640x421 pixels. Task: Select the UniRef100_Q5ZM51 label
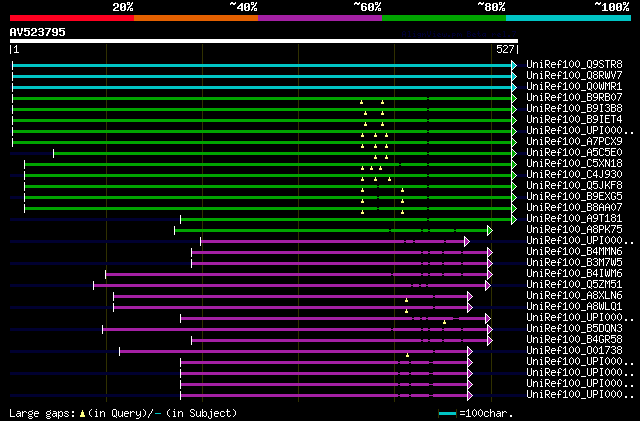click(x=574, y=285)
